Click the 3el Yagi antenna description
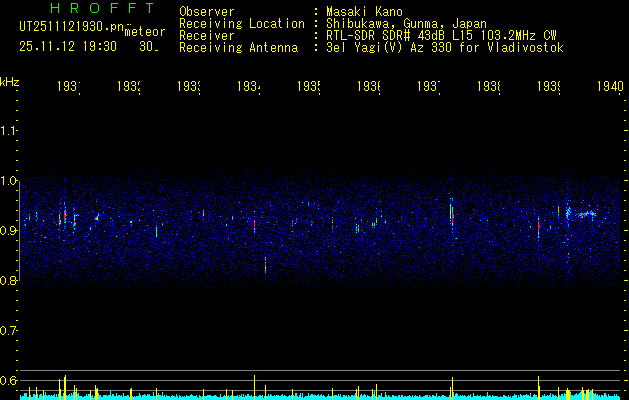Screen dimensions: 629x400 tap(444, 48)
